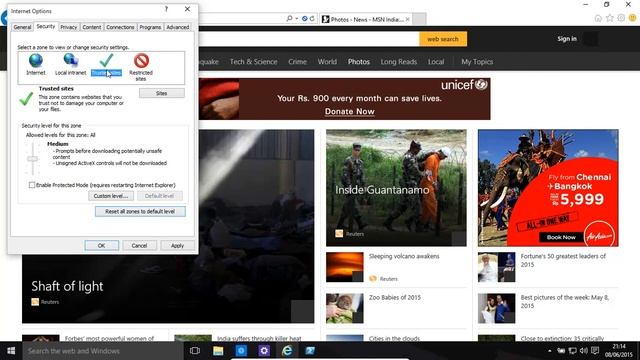The height and width of the screenshot is (360, 640).
Task: Click the Custom level... button
Action: click(111, 196)
